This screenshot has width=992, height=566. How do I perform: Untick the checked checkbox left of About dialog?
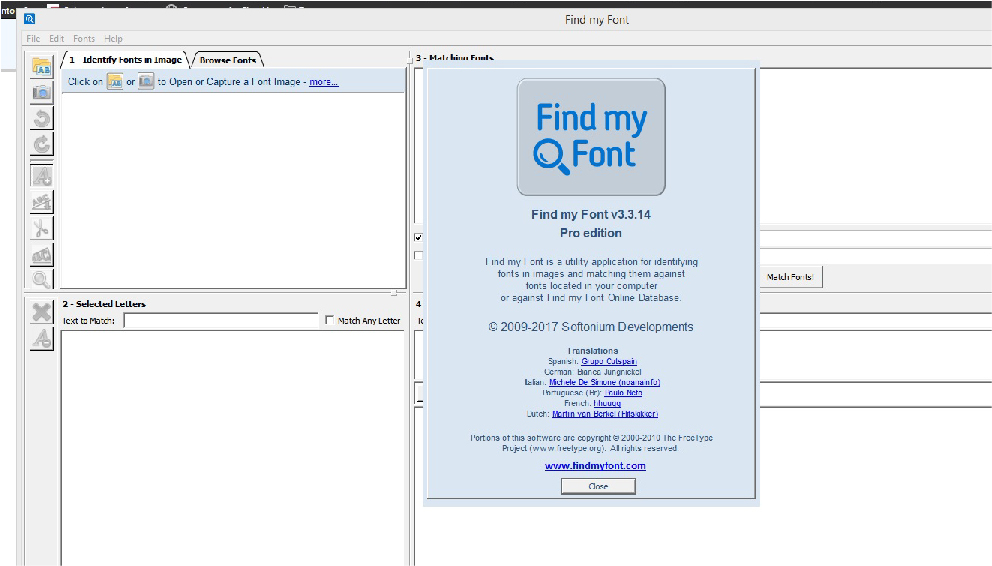click(x=418, y=238)
